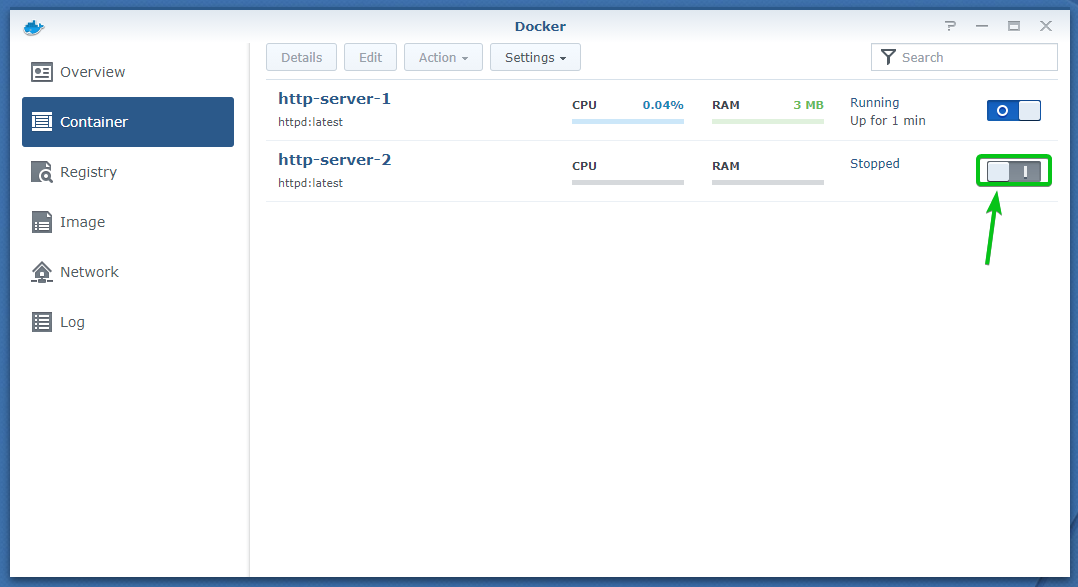Navigate to the Image section
1078x587 pixels.
click(128, 222)
